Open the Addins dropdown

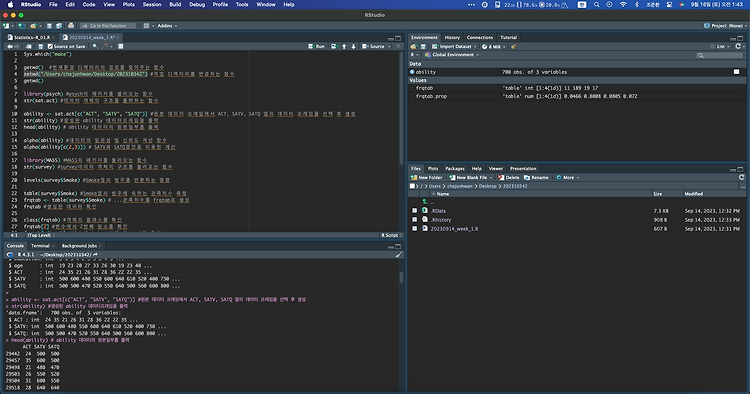pos(167,26)
